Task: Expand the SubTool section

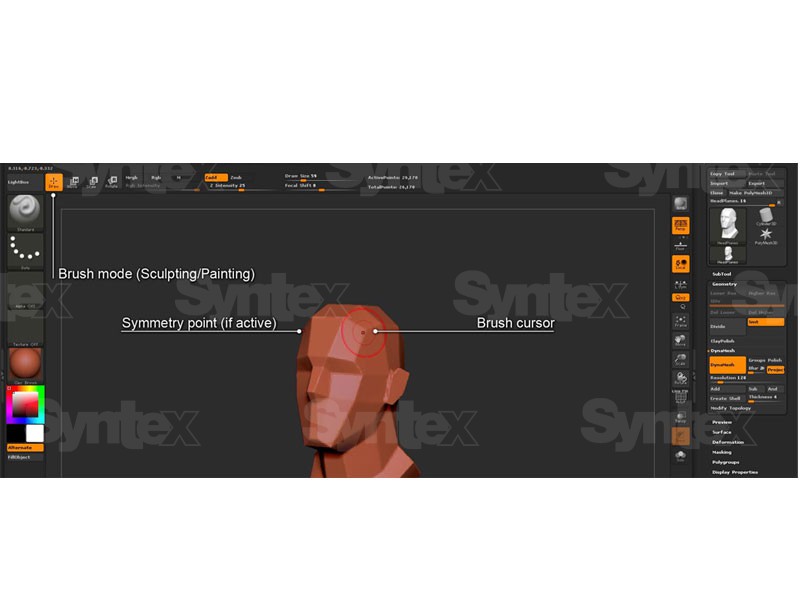Action: pyautogui.click(x=722, y=274)
